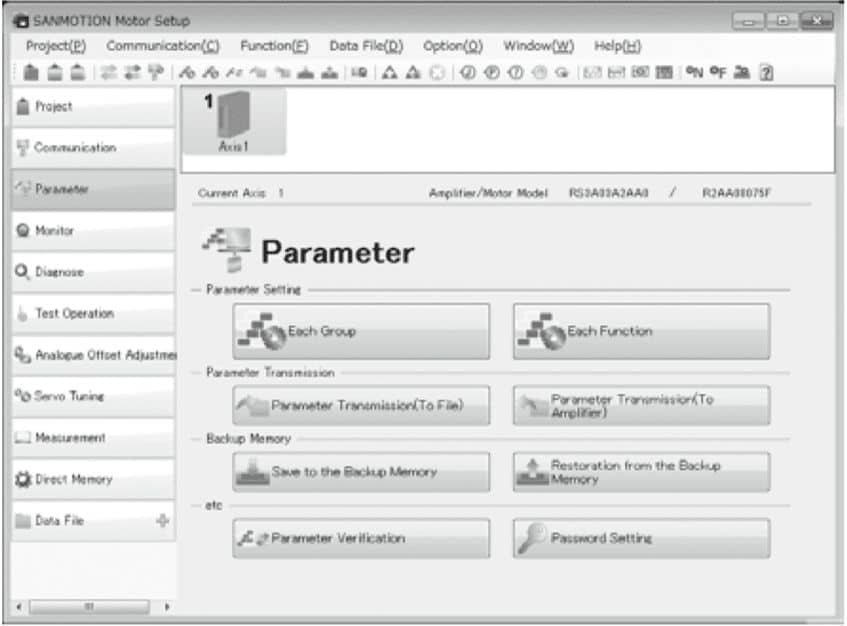Click Save to the Backup Memory

(x=361, y=472)
